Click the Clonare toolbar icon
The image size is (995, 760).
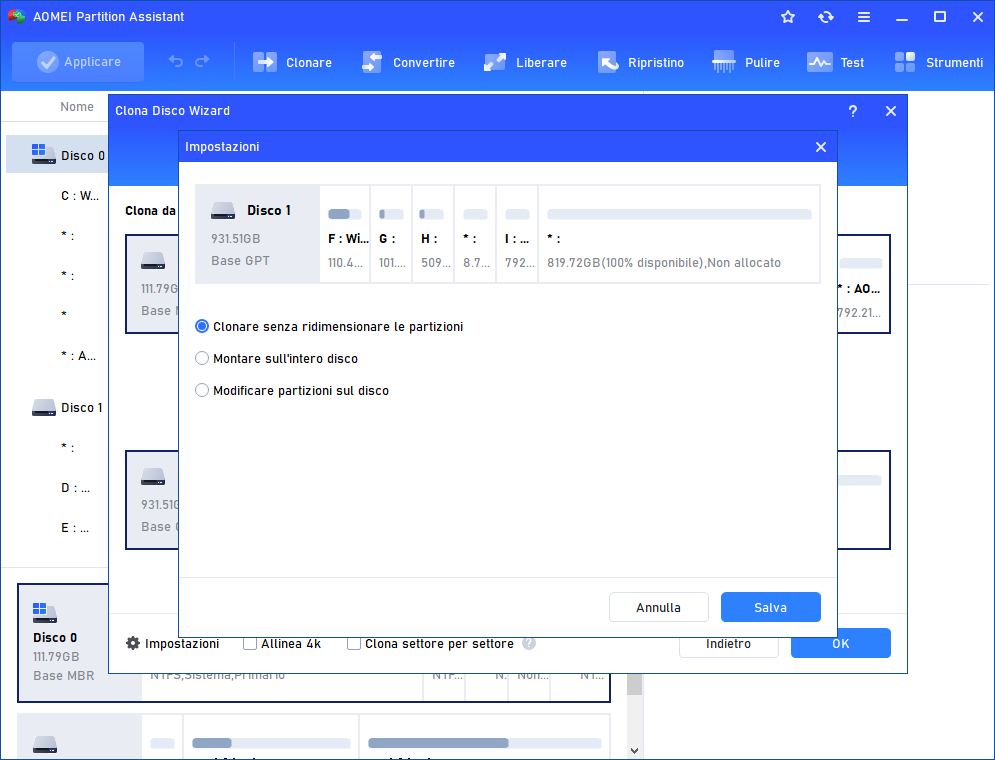(x=265, y=62)
